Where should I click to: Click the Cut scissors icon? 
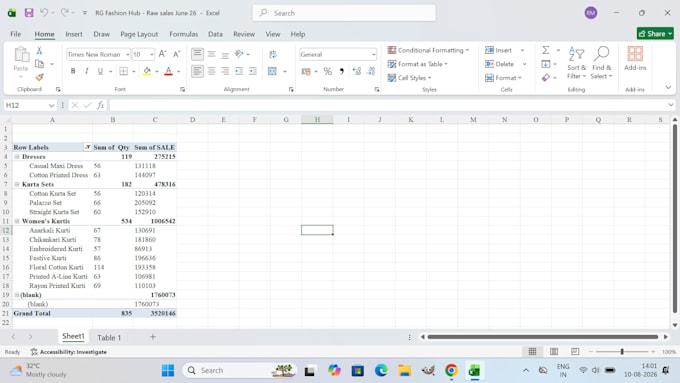point(39,50)
